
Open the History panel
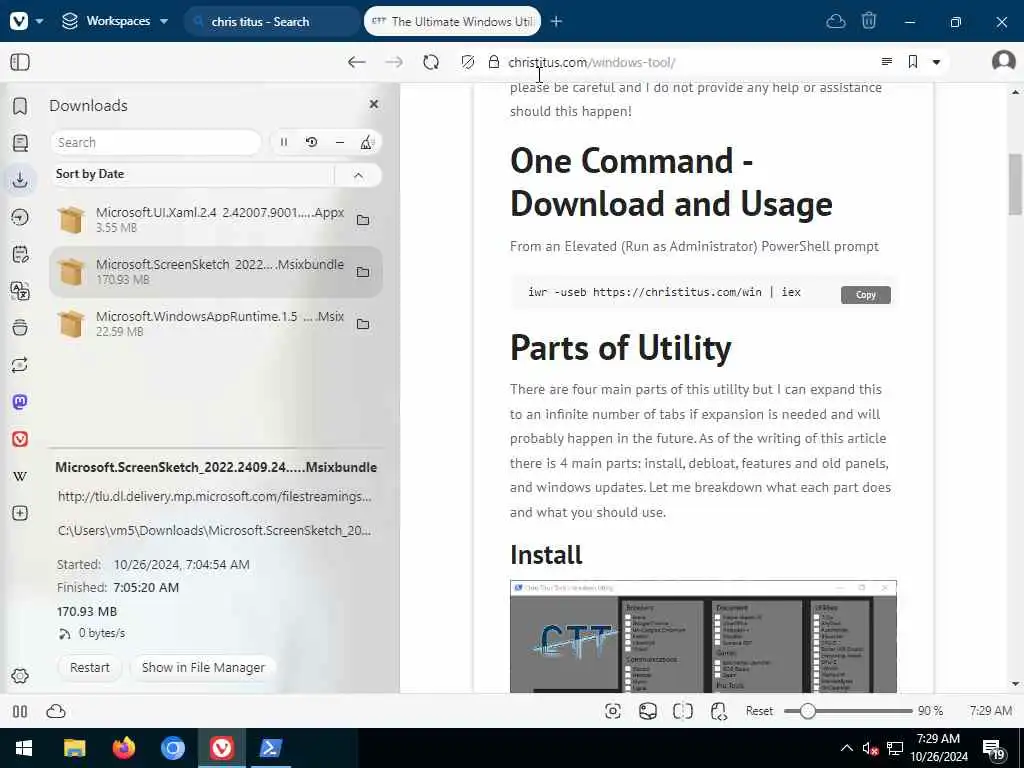click(20, 217)
